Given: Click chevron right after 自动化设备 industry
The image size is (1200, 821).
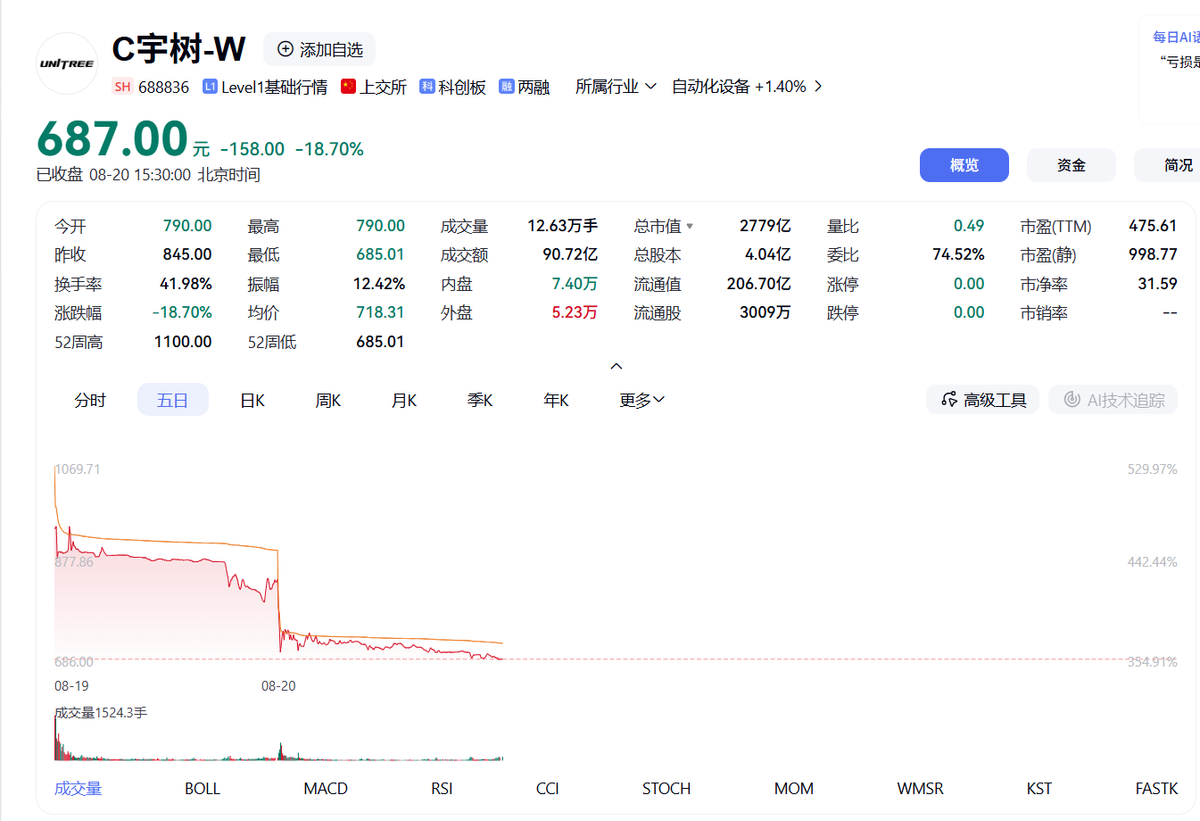Looking at the screenshot, I should point(819,87).
